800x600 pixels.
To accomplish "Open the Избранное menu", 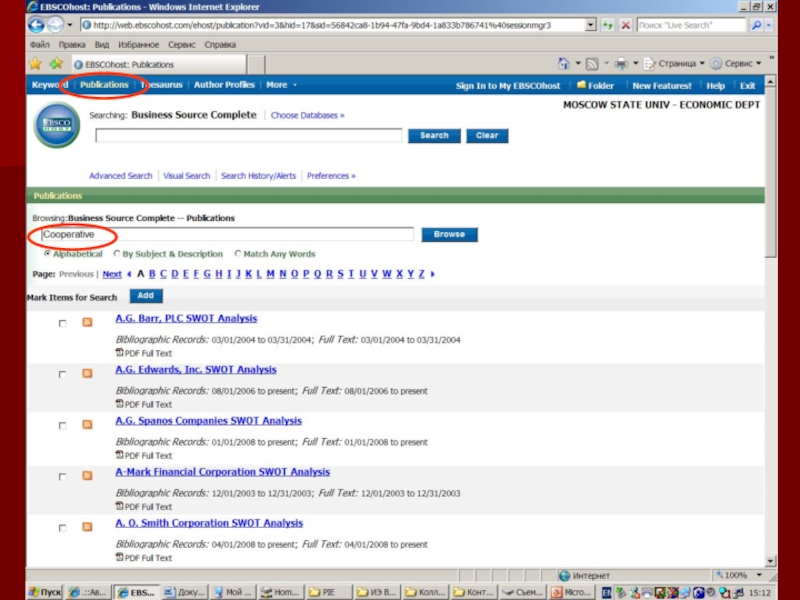I will 139,44.
